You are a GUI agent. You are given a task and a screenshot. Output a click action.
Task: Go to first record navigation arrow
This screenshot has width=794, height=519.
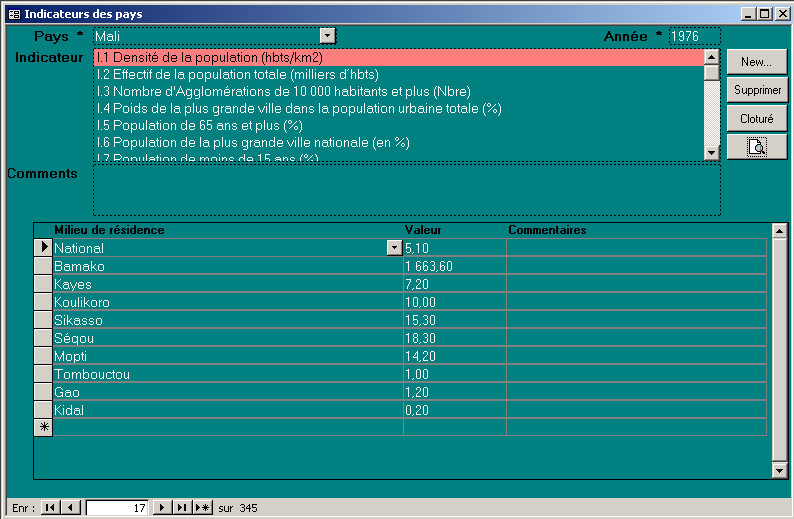pyautogui.click(x=50, y=508)
